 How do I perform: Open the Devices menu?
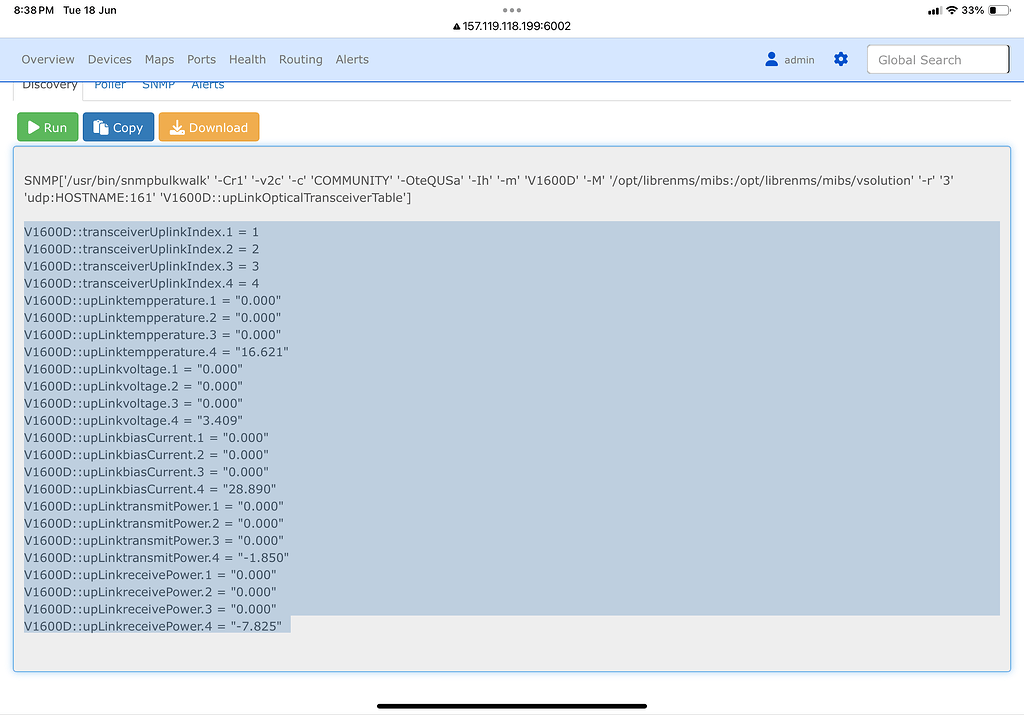click(109, 59)
